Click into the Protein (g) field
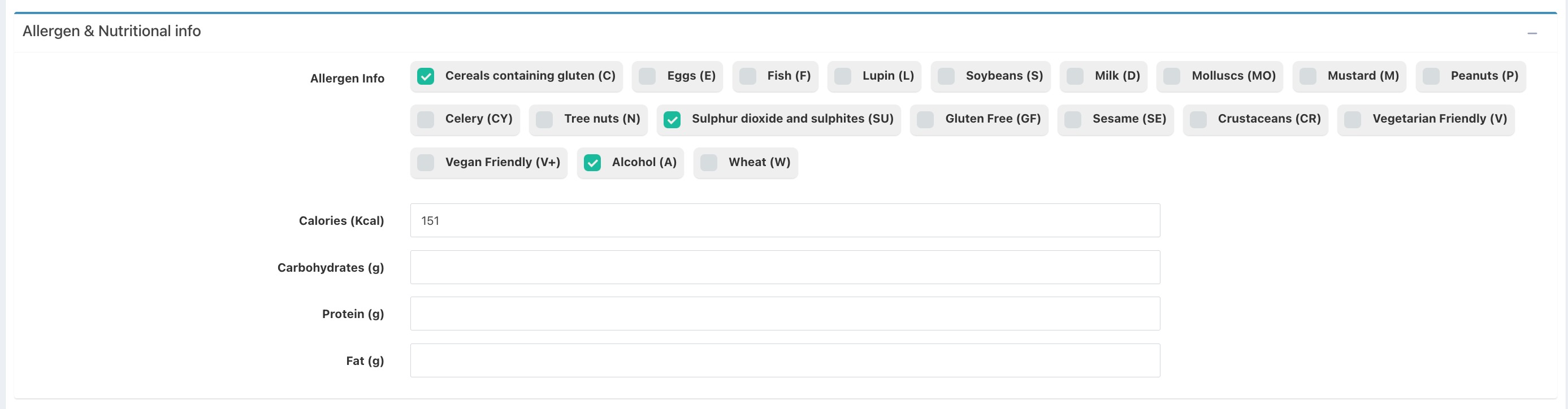Viewport: 1568px width, 409px height. click(x=785, y=314)
